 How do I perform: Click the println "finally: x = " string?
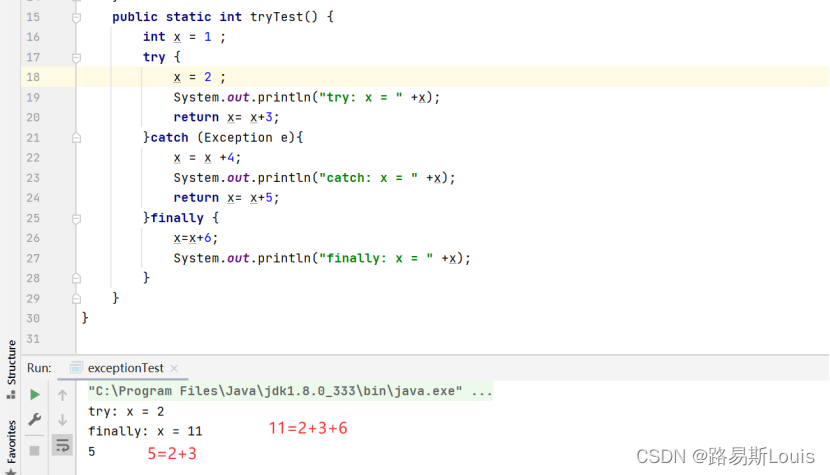[x=376, y=258]
